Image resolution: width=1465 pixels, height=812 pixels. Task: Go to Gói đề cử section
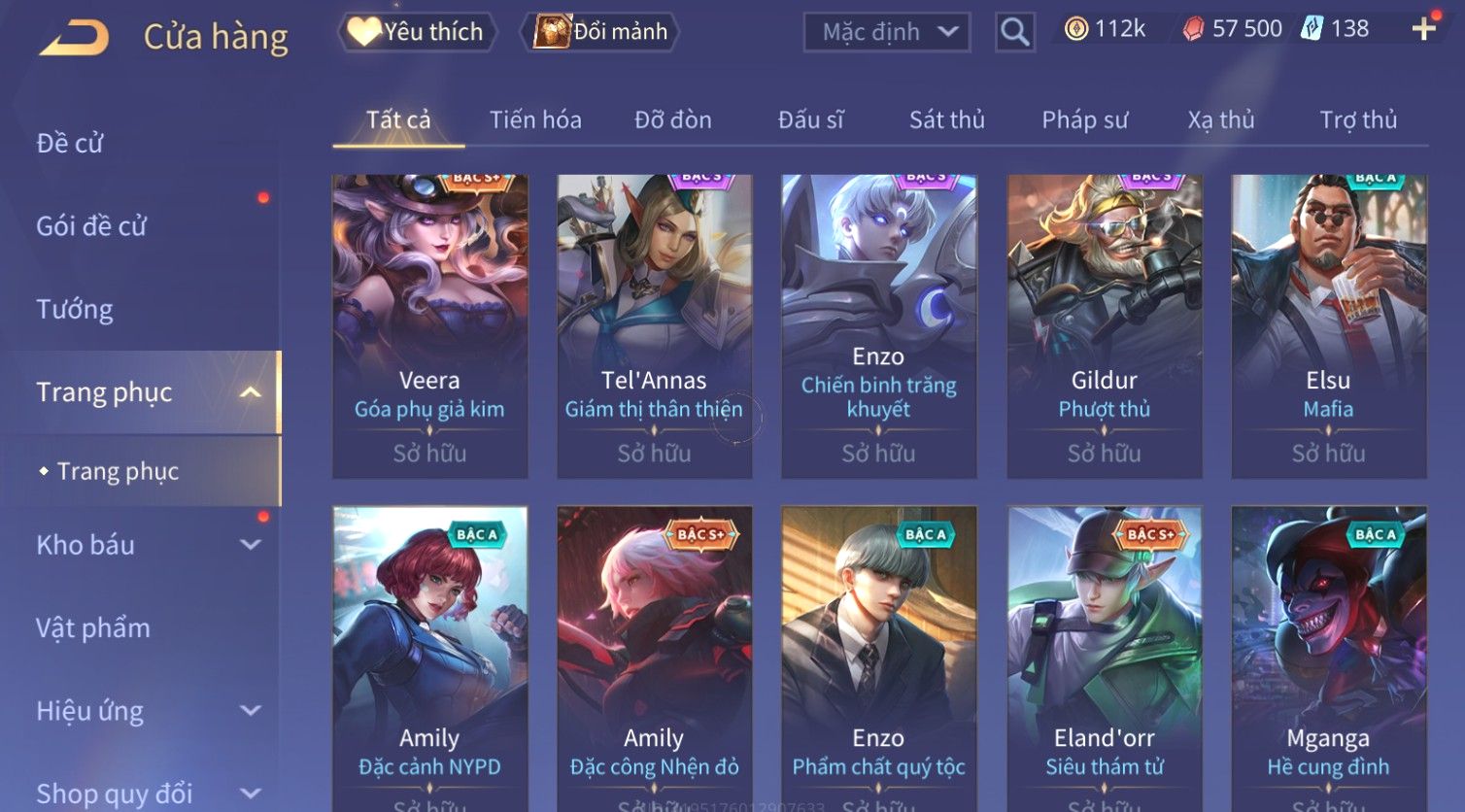(91, 226)
